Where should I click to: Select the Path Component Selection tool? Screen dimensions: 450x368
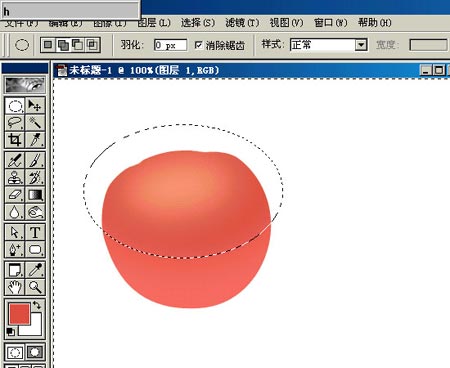tap(15, 232)
